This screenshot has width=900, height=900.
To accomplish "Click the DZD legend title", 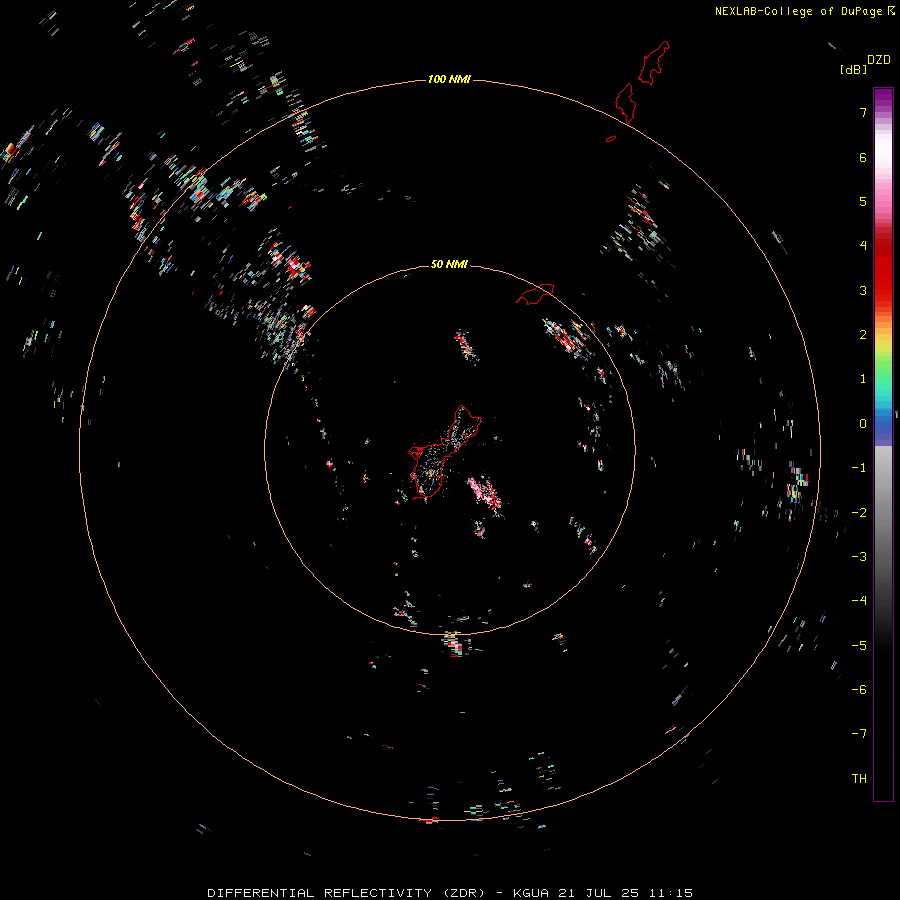I will (879, 60).
